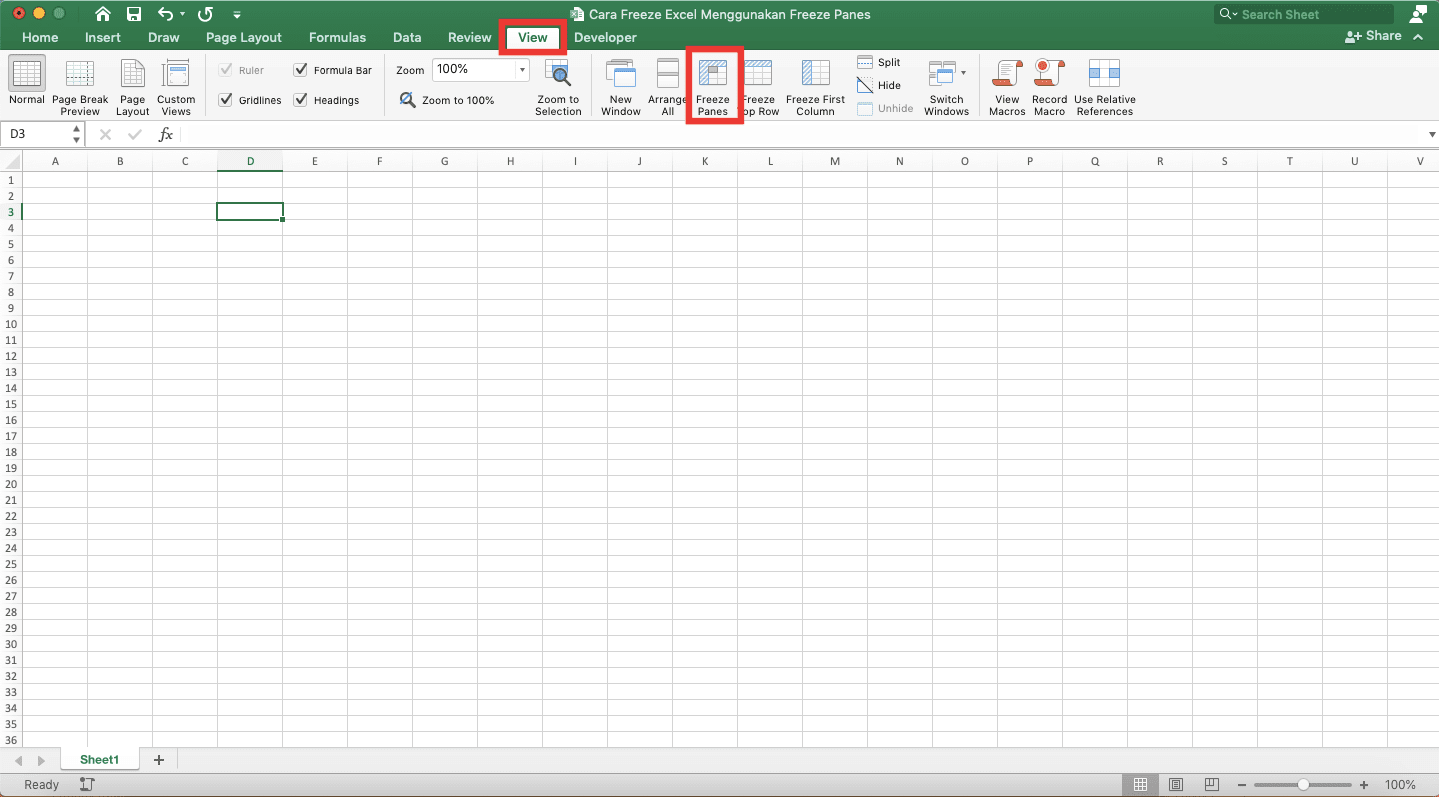
Task: Click Zoom to Selection
Action: [x=558, y=88]
